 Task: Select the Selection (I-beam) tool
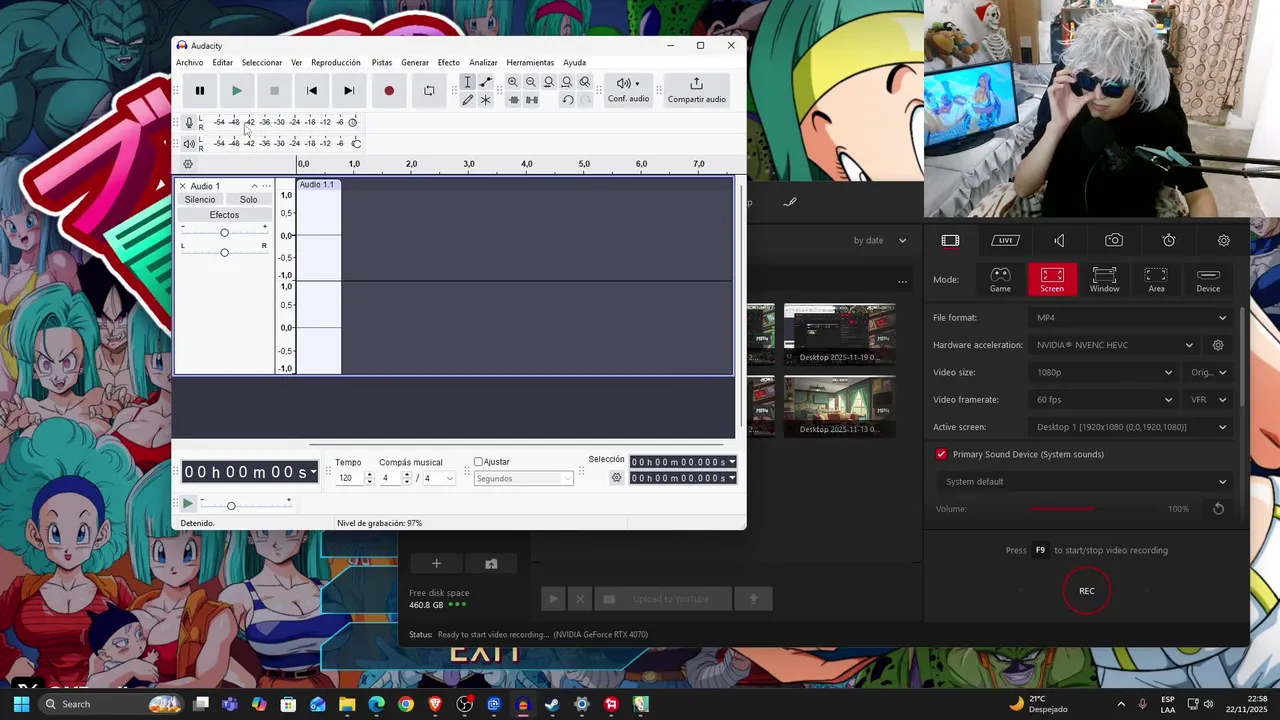[467, 82]
